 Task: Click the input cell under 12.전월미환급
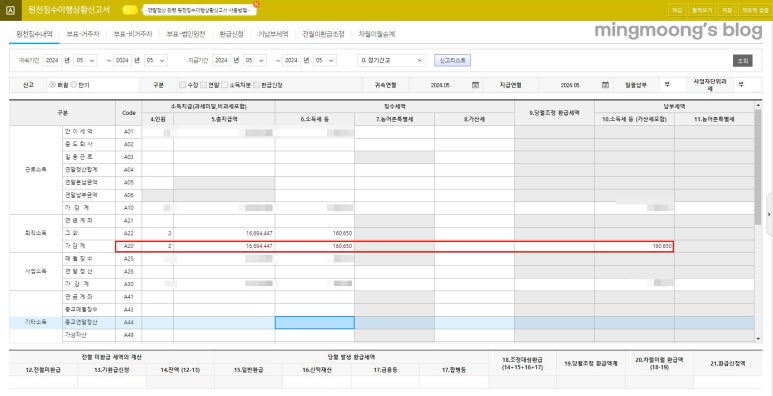click(x=43, y=382)
